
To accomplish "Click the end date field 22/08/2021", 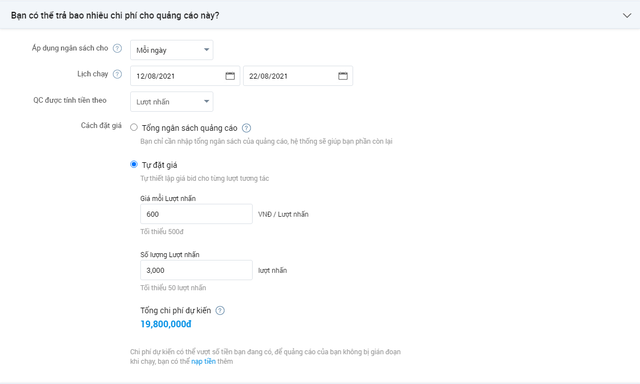I will click(x=298, y=76).
